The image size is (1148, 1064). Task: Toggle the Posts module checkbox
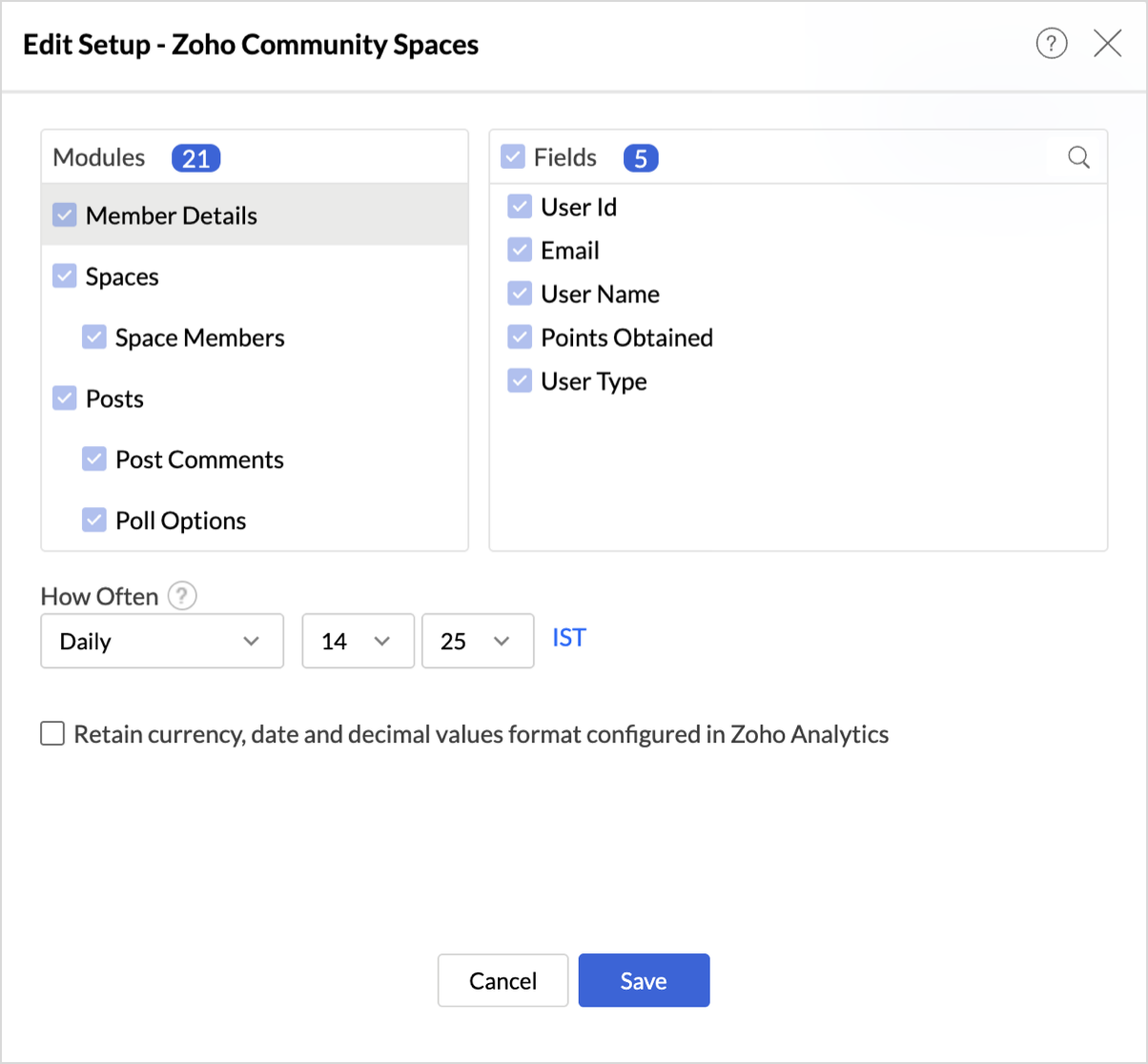tap(65, 399)
